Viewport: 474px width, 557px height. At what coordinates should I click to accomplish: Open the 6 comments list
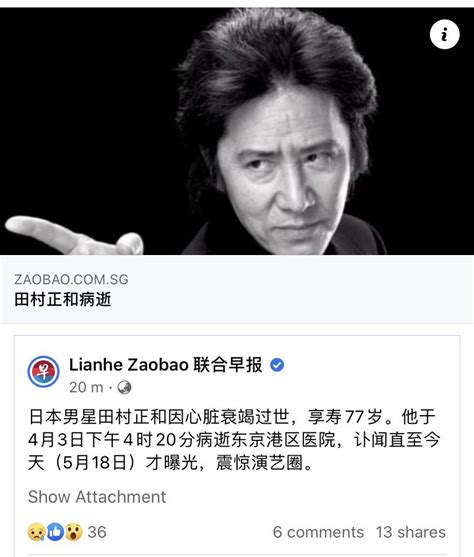(x=318, y=532)
